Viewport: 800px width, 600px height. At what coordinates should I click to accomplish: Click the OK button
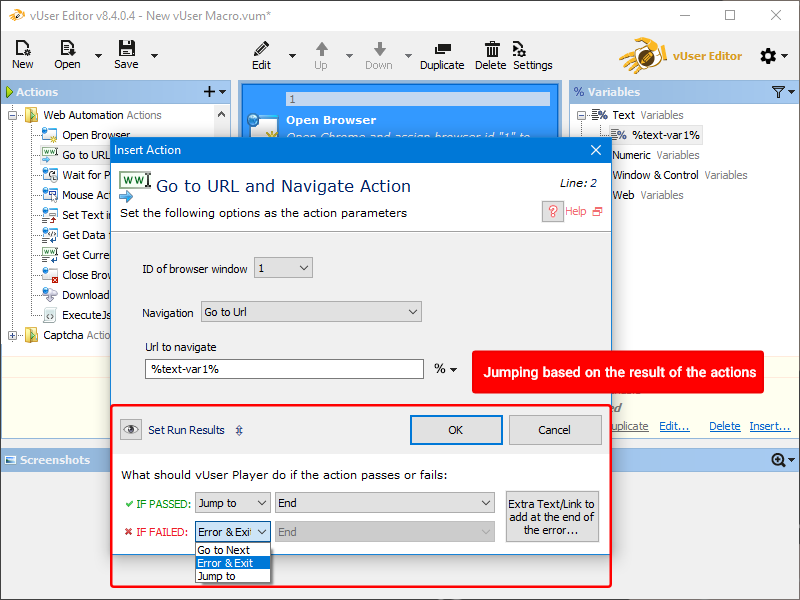456,430
